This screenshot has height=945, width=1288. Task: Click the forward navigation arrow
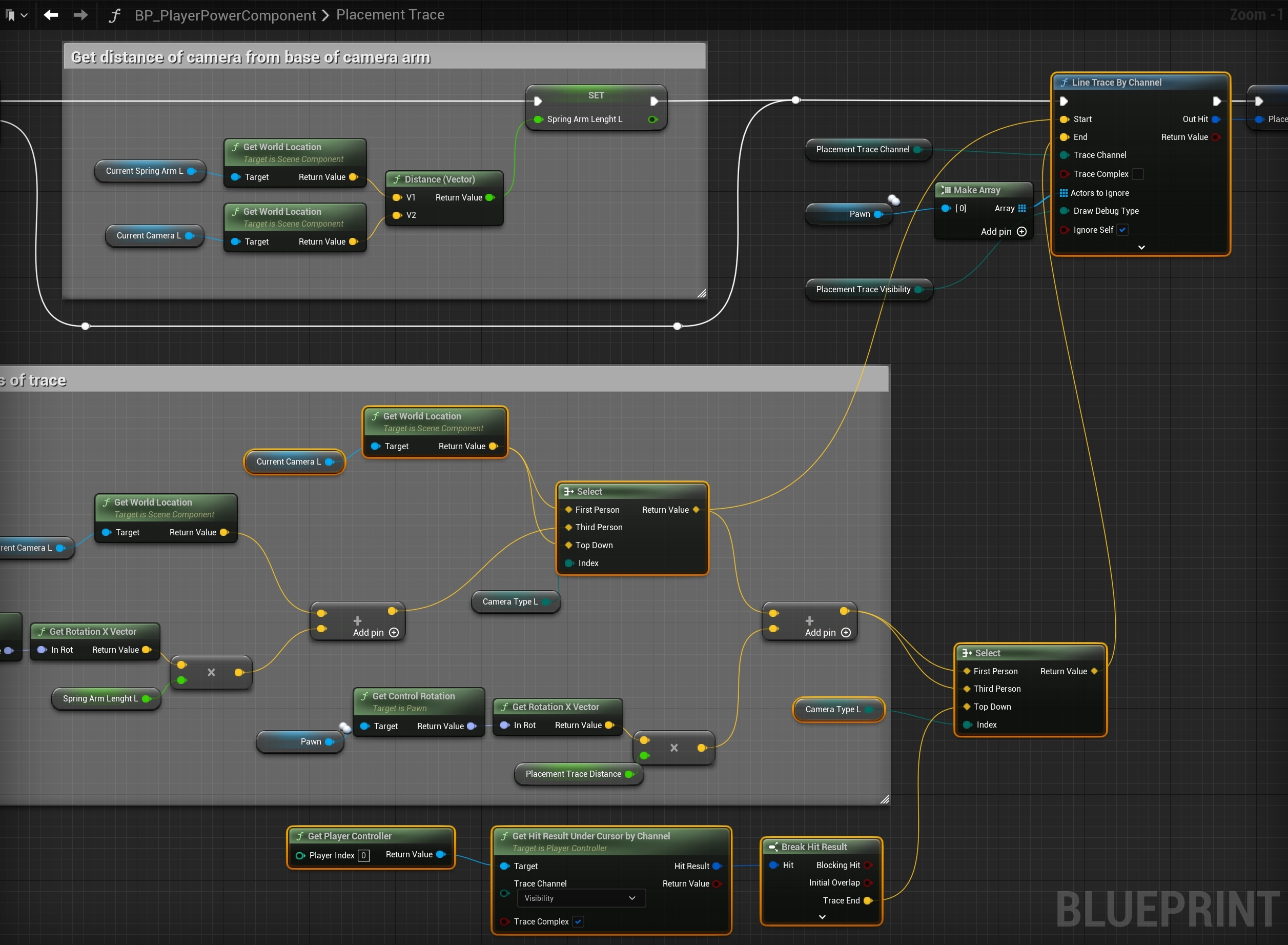[80, 15]
